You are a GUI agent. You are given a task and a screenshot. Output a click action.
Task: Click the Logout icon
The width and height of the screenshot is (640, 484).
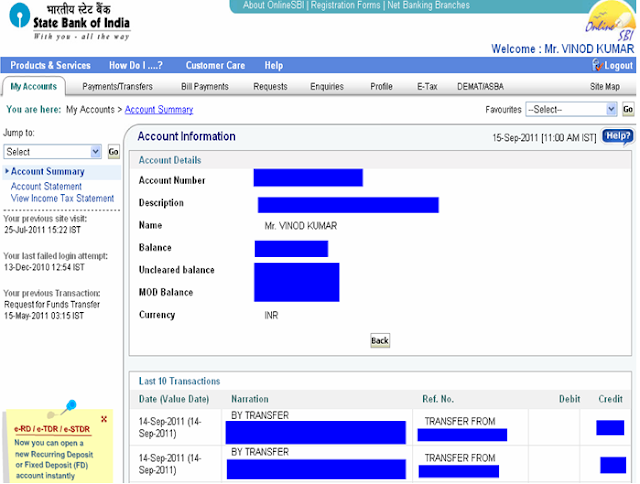click(x=598, y=65)
